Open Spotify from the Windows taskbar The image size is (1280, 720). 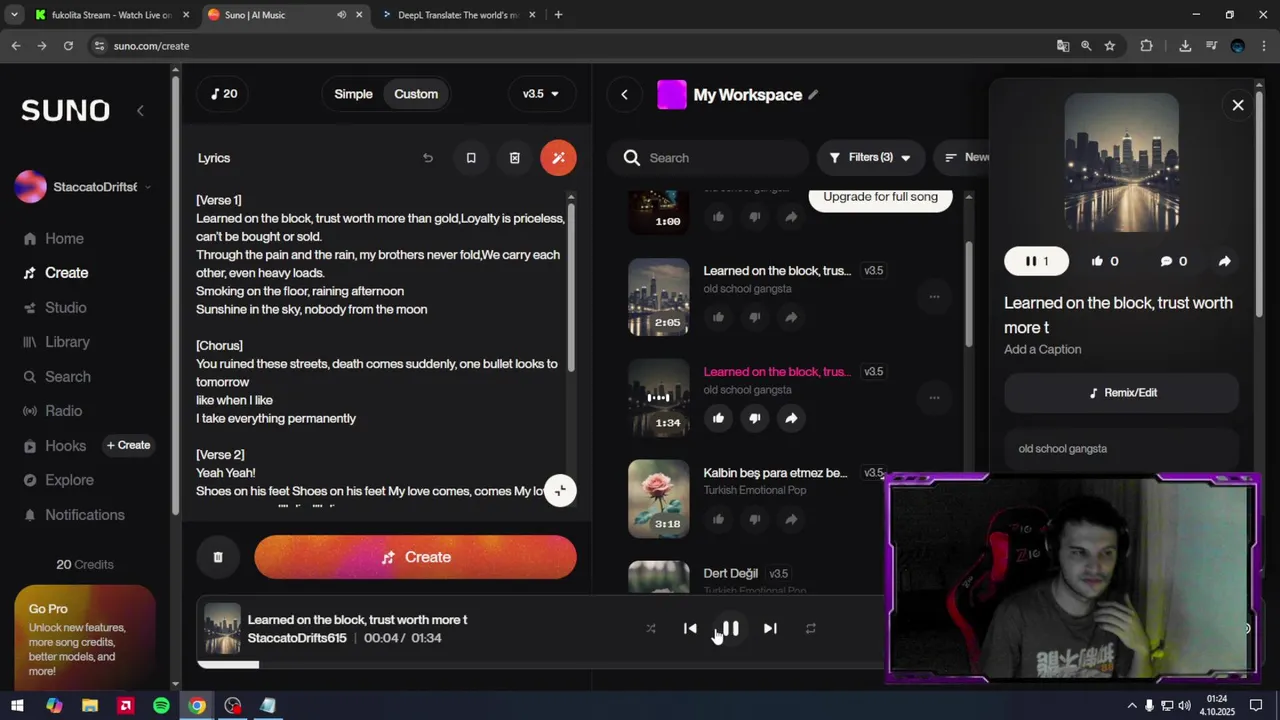(x=161, y=705)
